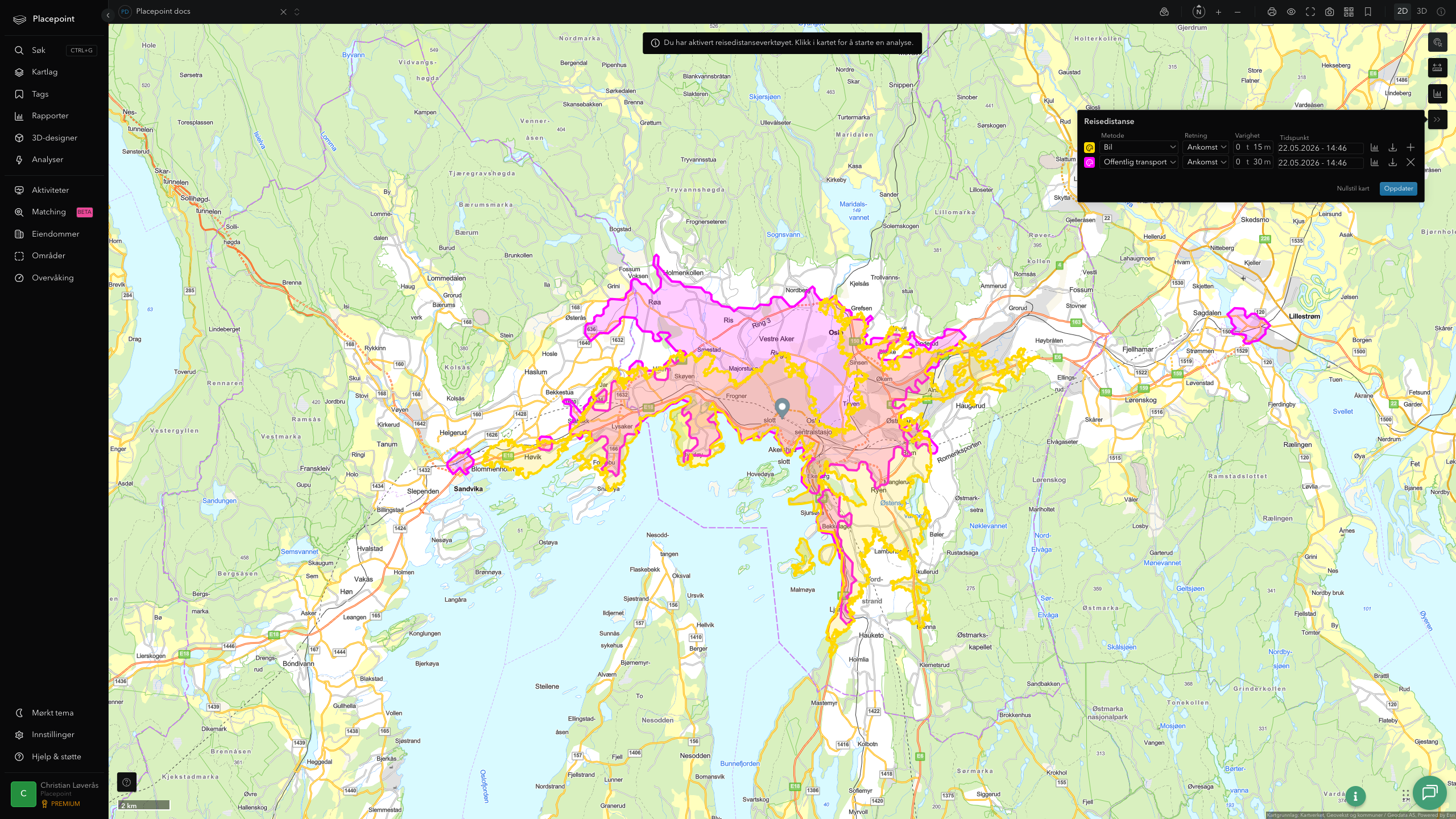Viewport: 1456px width, 819px height.
Task: Remove the Offentlig transport row
Action: pyautogui.click(x=1410, y=163)
